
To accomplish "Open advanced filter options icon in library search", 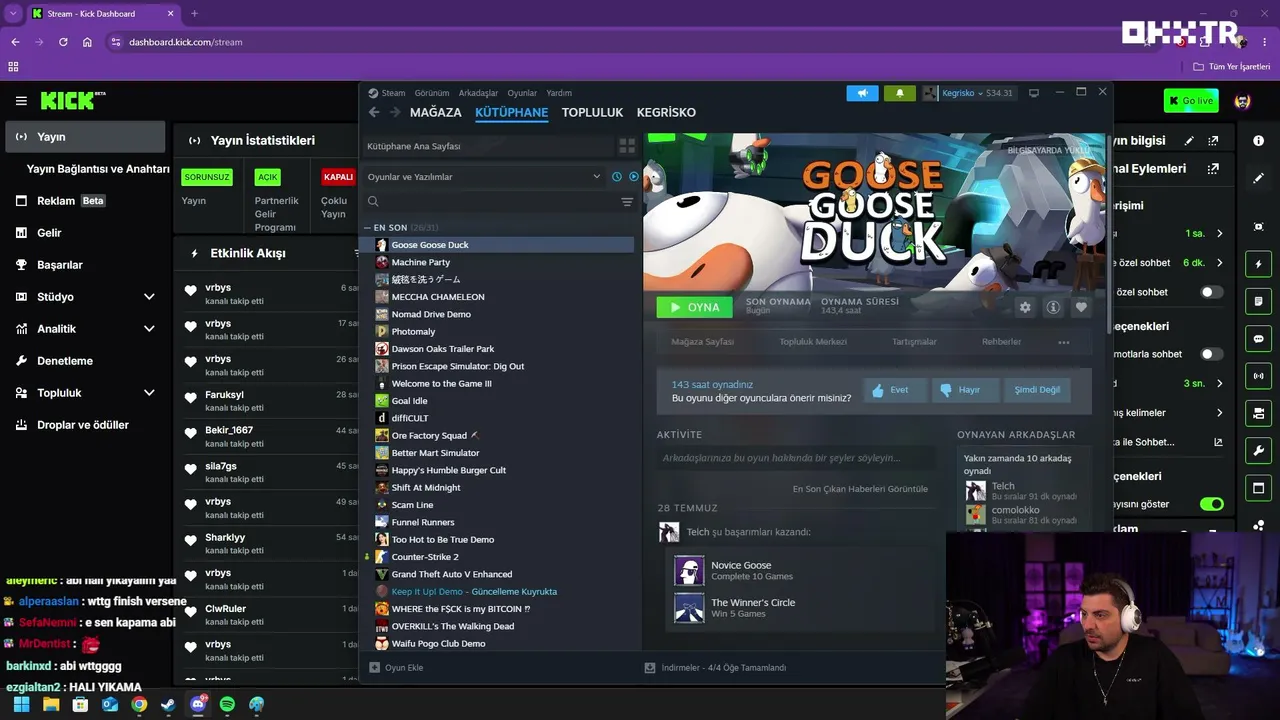I will 627,202.
